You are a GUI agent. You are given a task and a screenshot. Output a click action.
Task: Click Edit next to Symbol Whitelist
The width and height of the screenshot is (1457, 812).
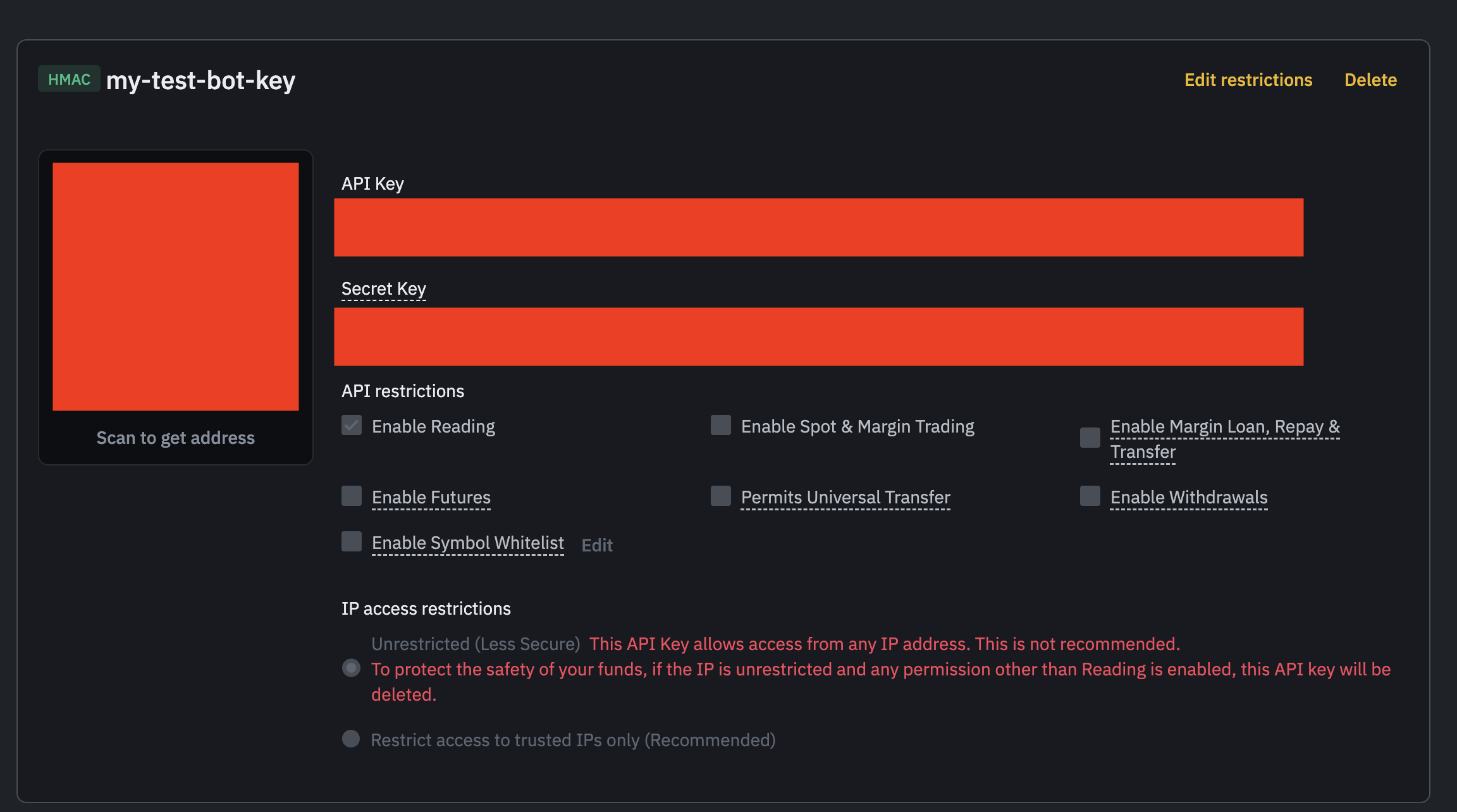click(x=596, y=545)
